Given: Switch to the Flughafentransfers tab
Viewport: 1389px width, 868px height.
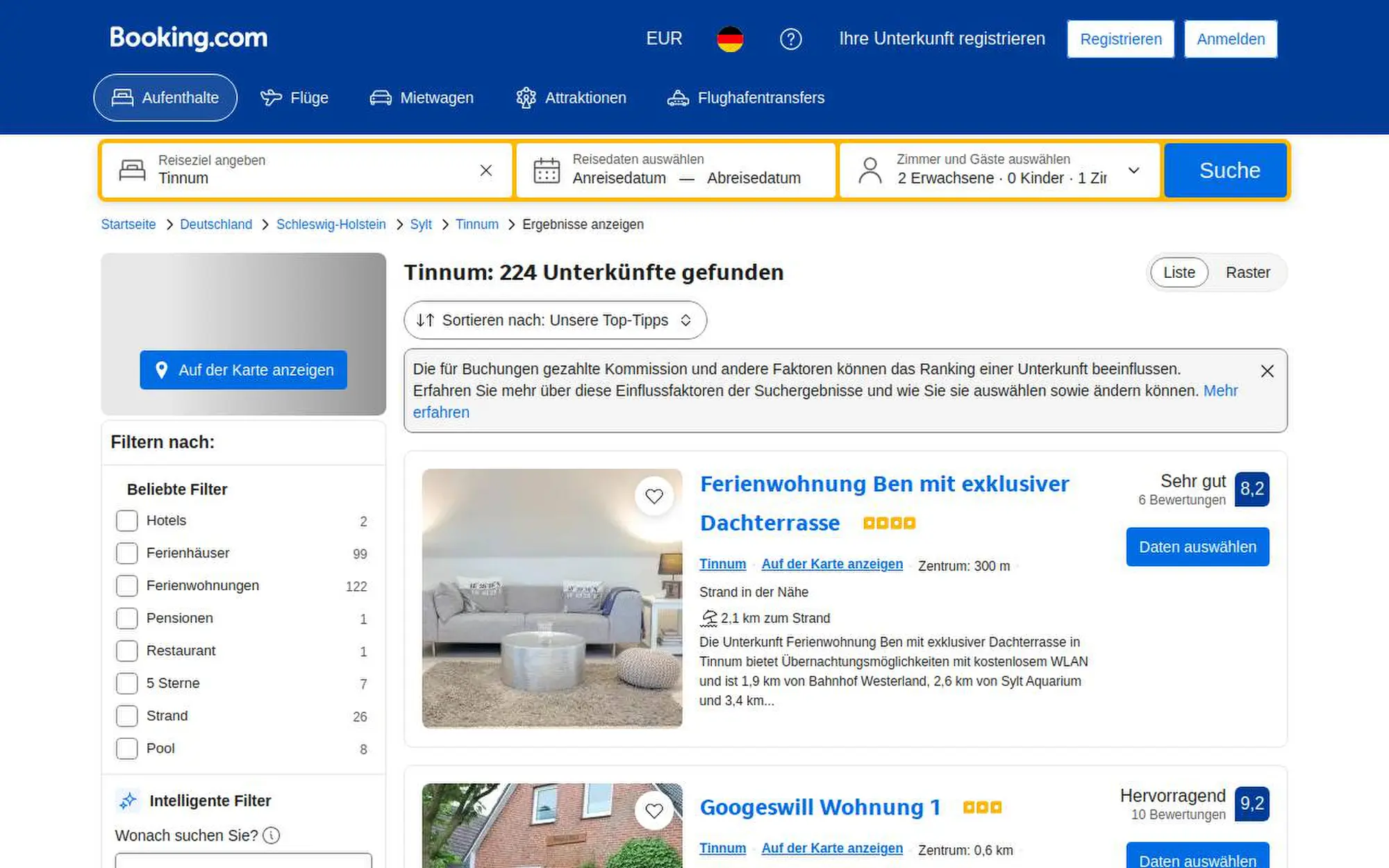Looking at the screenshot, I should coord(746,98).
